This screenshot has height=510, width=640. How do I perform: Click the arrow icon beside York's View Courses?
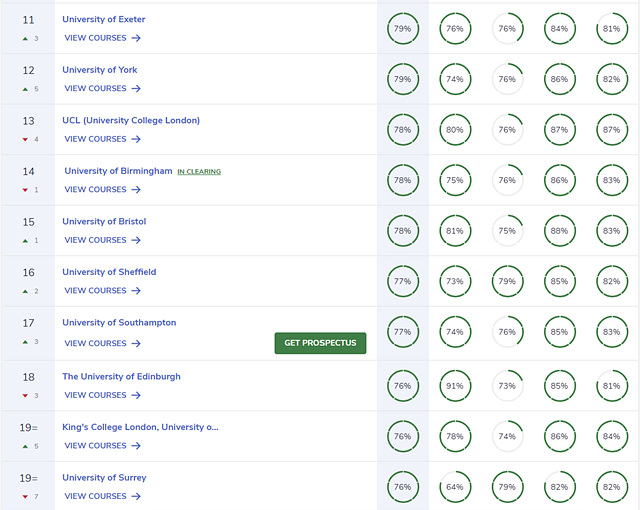tap(136, 89)
